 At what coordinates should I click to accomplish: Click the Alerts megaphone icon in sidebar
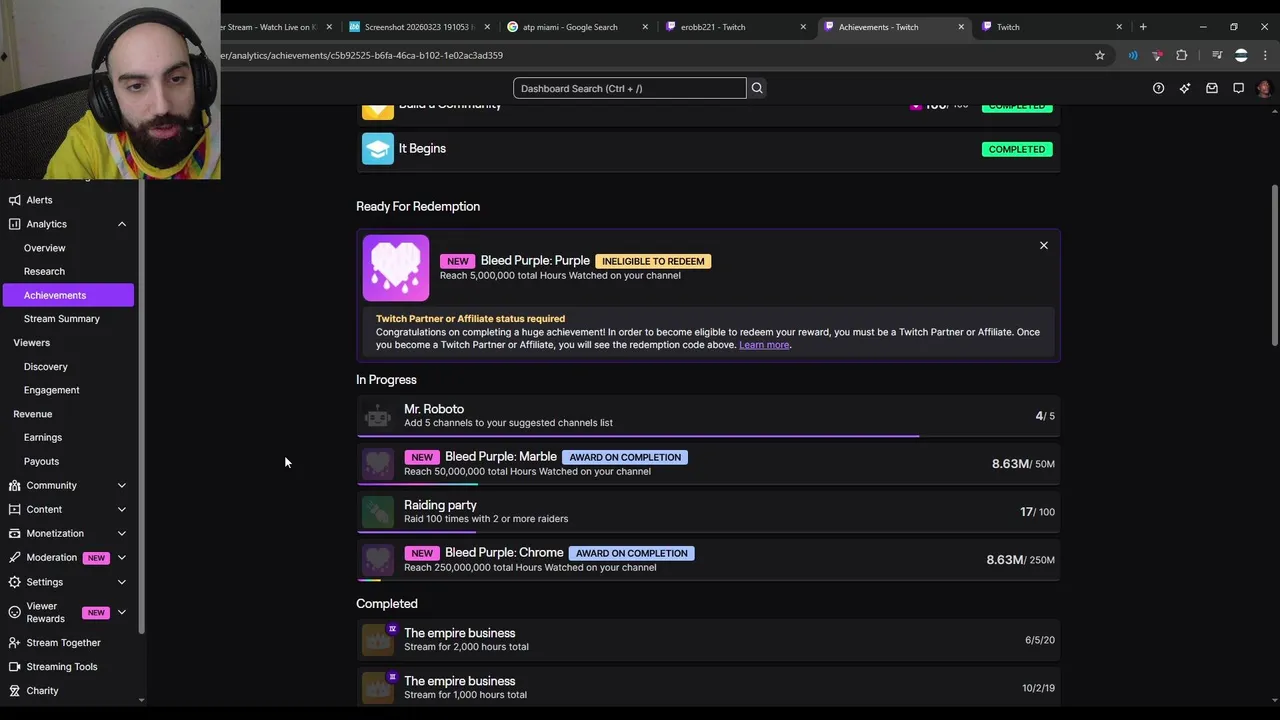[14, 200]
